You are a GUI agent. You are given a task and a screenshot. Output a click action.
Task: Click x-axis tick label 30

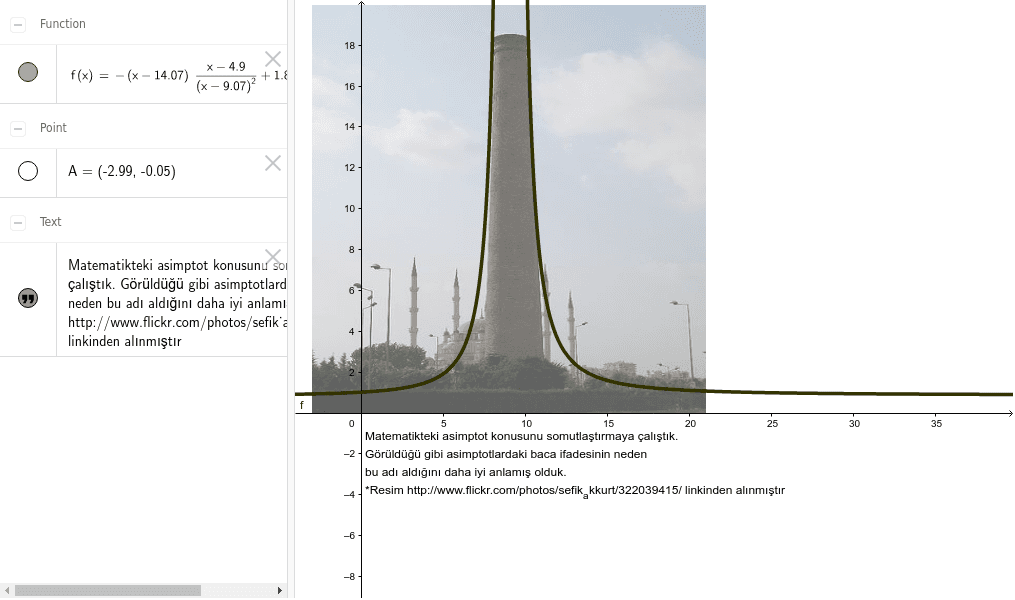pyautogui.click(x=854, y=424)
